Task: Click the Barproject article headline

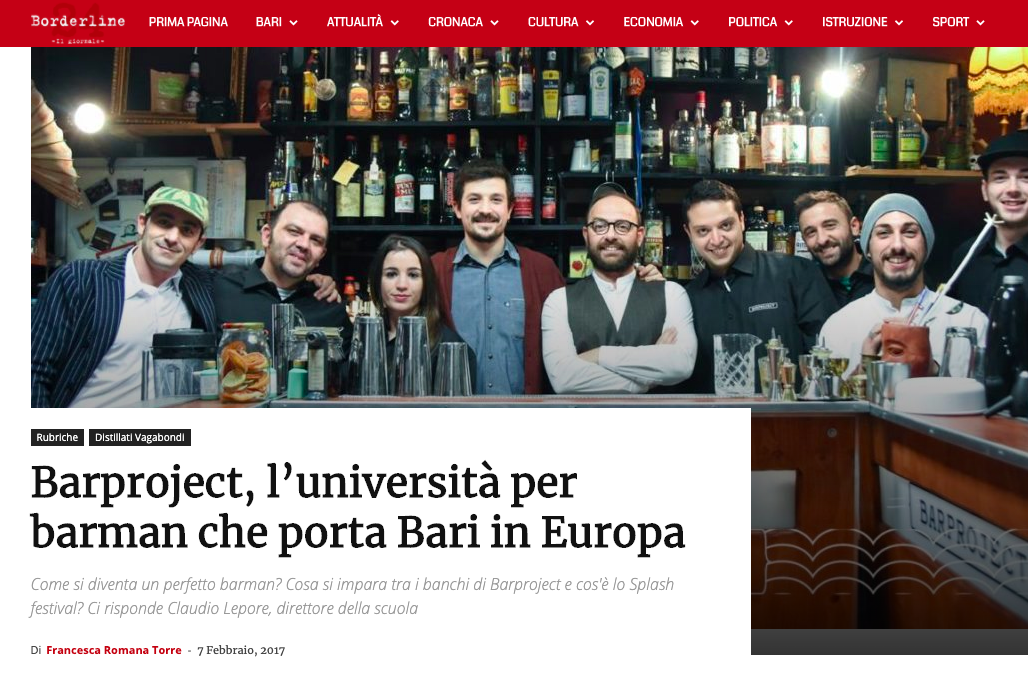Action: [x=358, y=508]
